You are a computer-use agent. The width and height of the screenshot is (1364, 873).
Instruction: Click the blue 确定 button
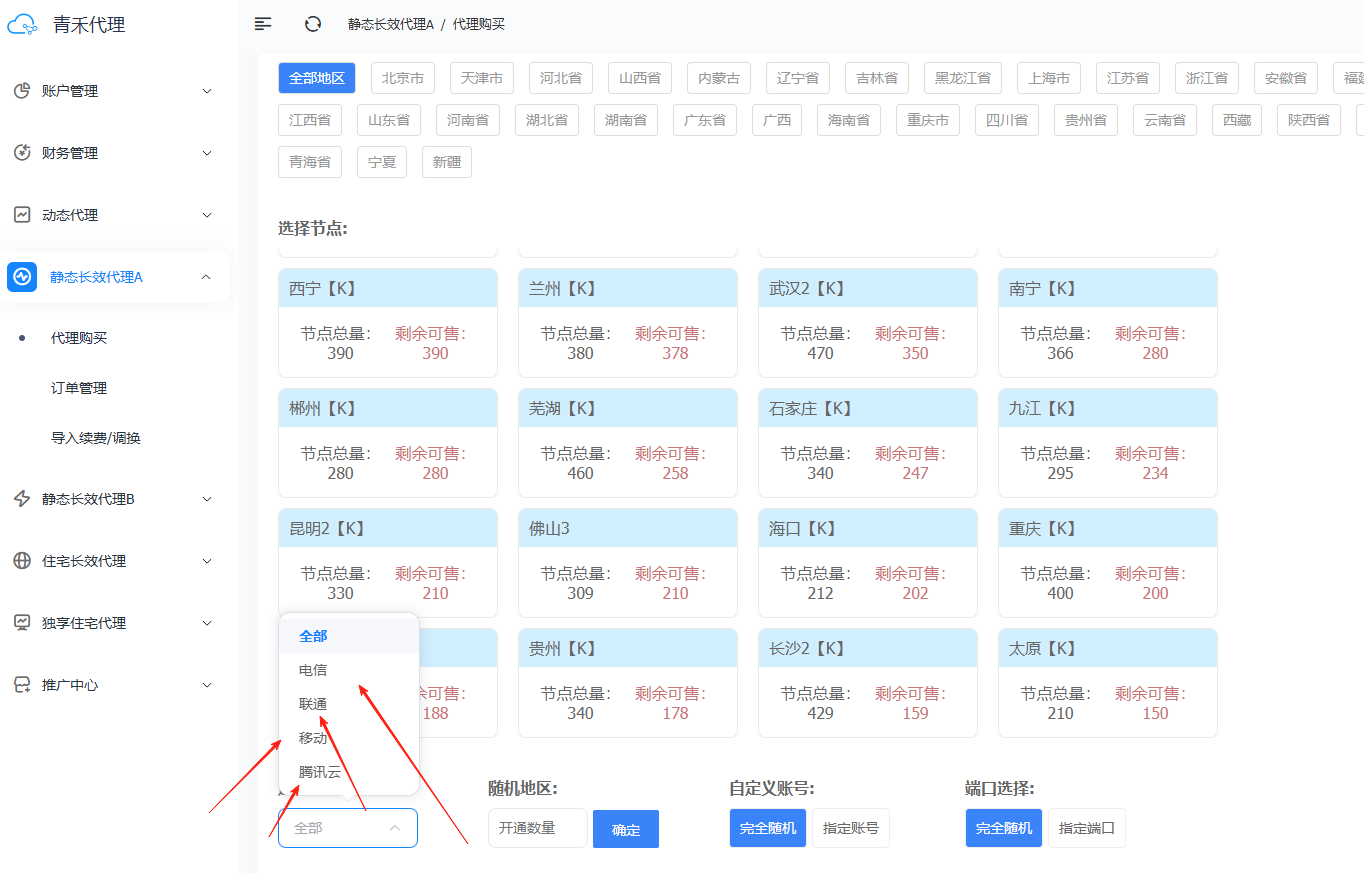pyautogui.click(x=626, y=829)
